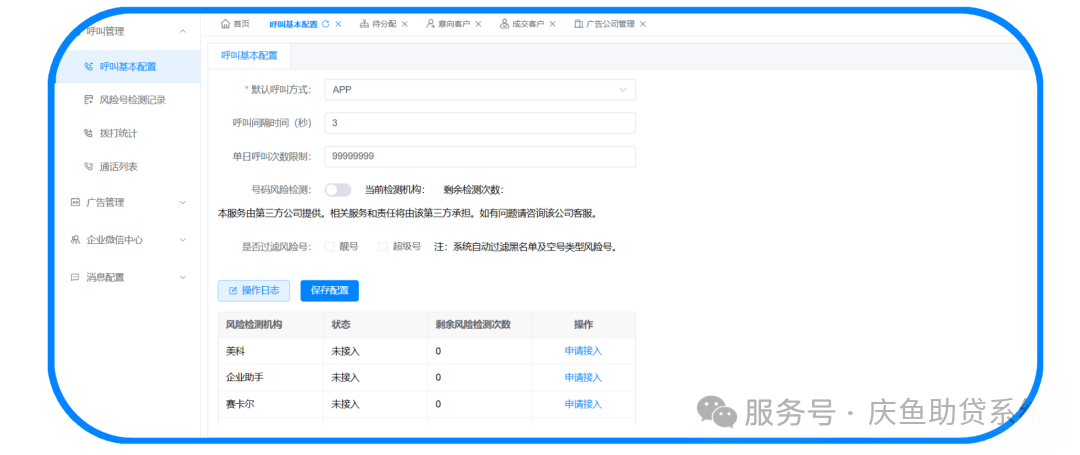Close the 呼叫基本配置 tab
The height and width of the screenshot is (455, 1080).
click(x=338, y=23)
